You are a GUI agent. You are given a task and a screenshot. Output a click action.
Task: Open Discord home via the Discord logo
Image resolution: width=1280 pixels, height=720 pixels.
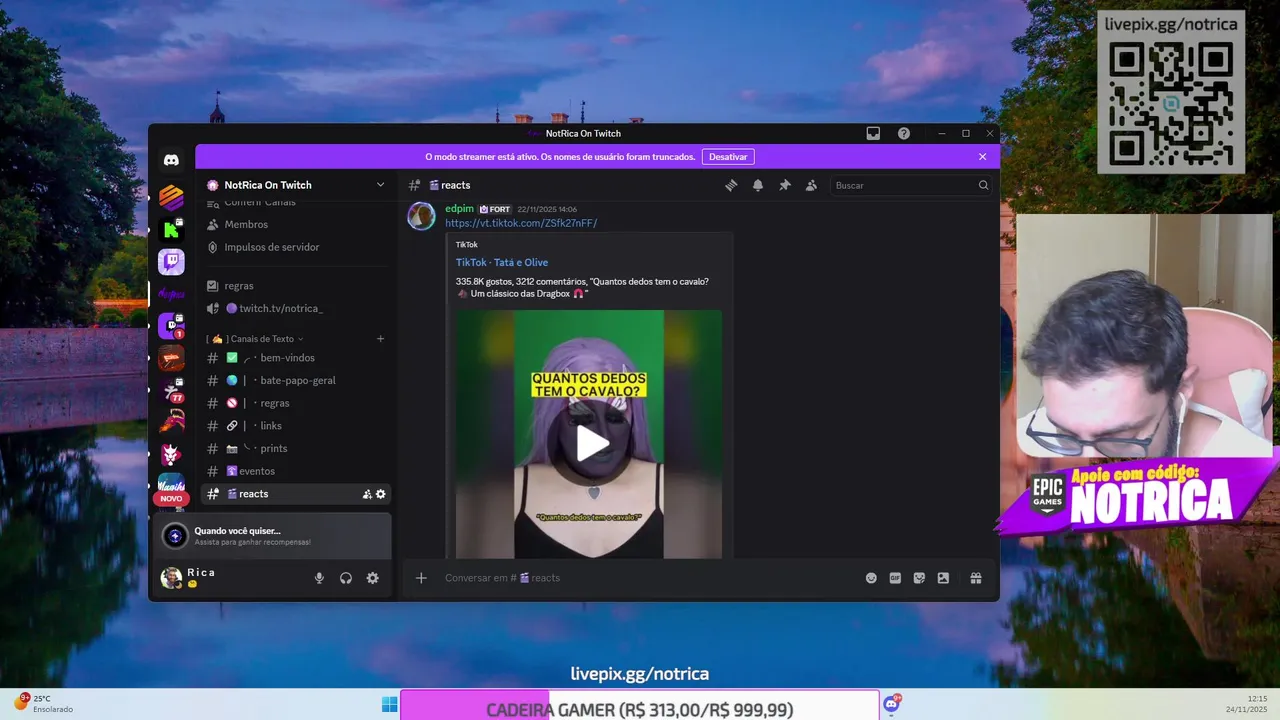click(171, 160)
